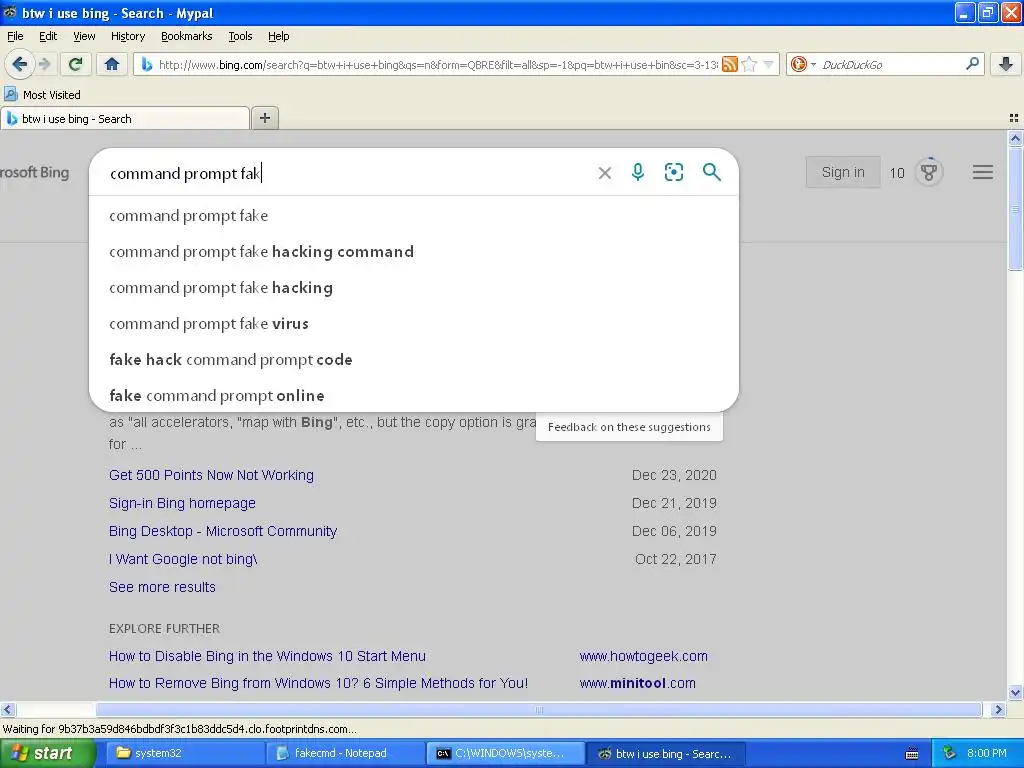Clear the Bing search box with the X
The image size is (1024, 768).
[605, 172]
